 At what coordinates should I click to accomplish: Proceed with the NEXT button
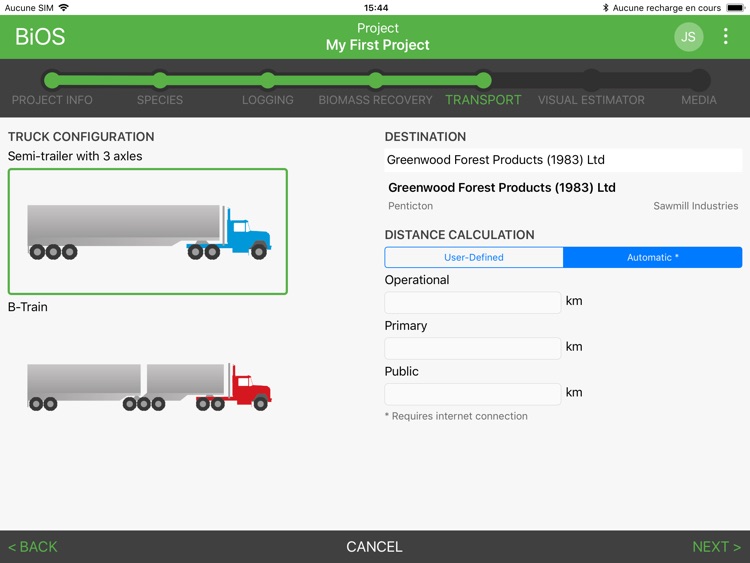coord(717,547)
